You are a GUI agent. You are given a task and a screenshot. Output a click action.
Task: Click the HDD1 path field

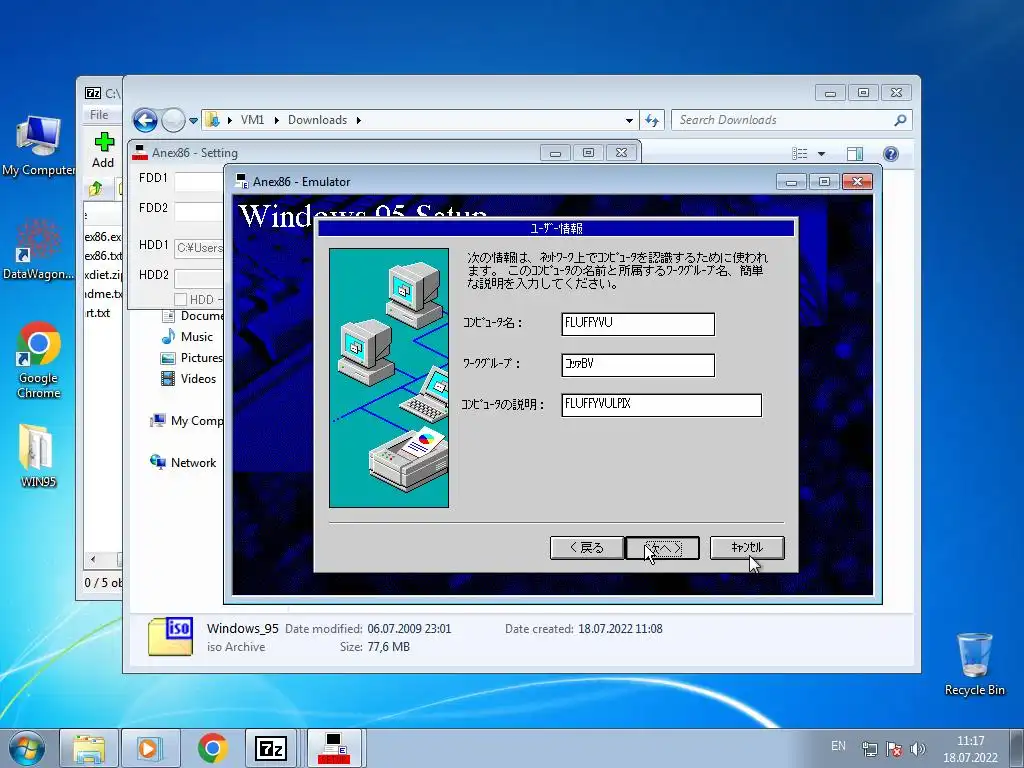pyautogui.click(x=199, y=248)
